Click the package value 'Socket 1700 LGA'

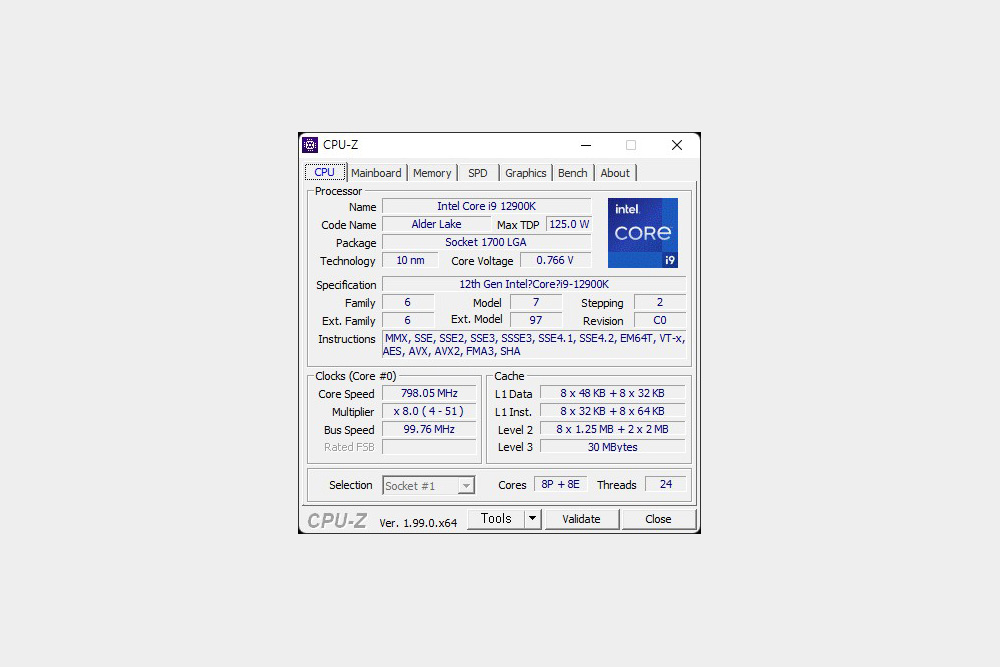click(487, 242)
